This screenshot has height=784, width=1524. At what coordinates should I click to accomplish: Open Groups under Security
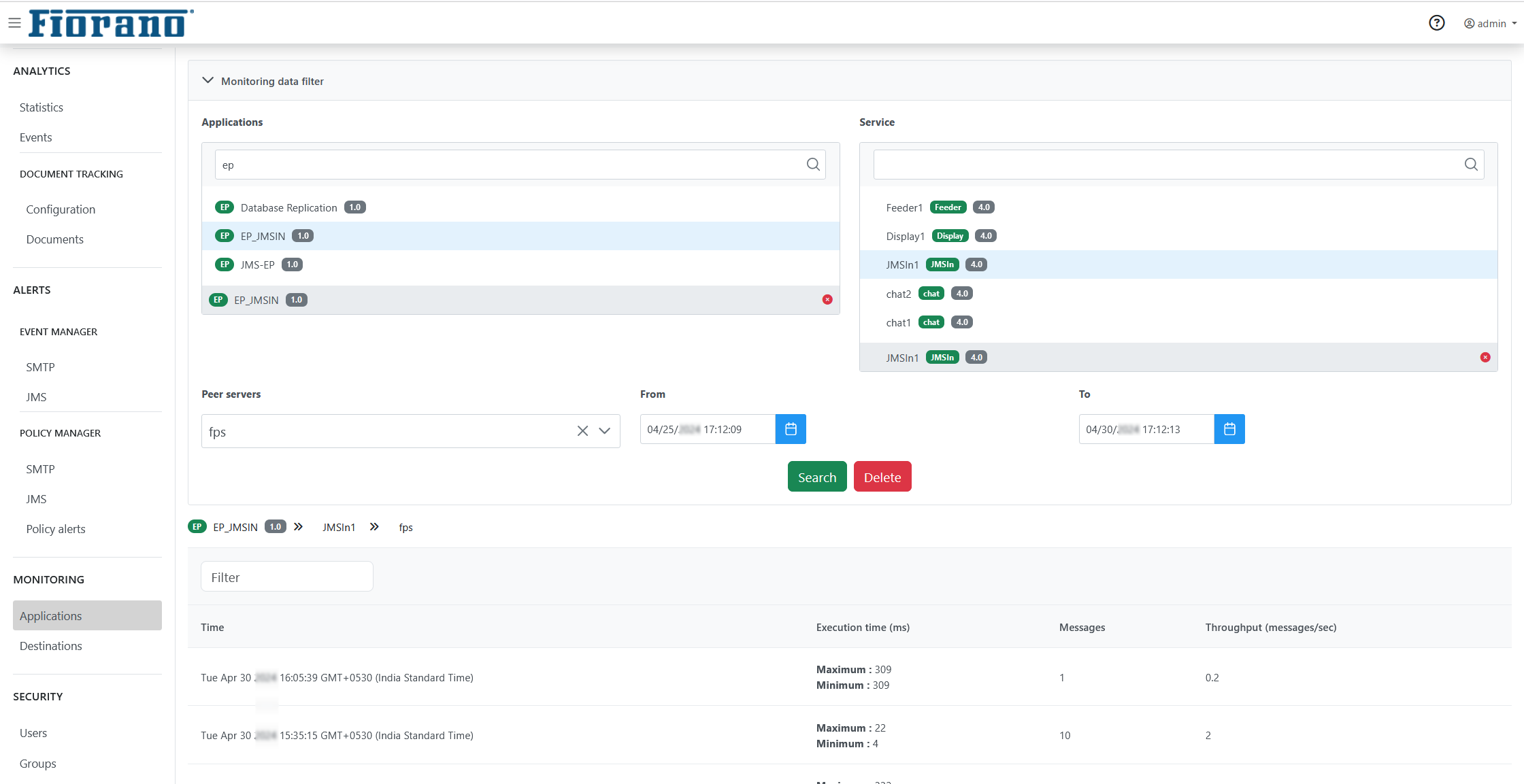(x=37, y=764)
